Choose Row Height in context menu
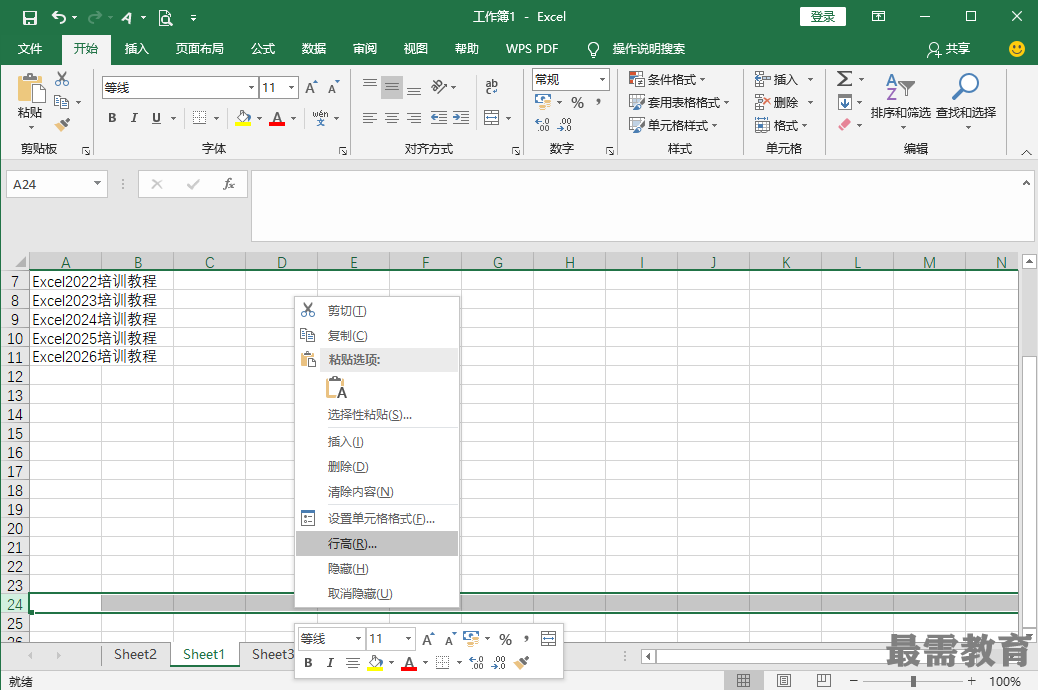 (x=377, y=544)
